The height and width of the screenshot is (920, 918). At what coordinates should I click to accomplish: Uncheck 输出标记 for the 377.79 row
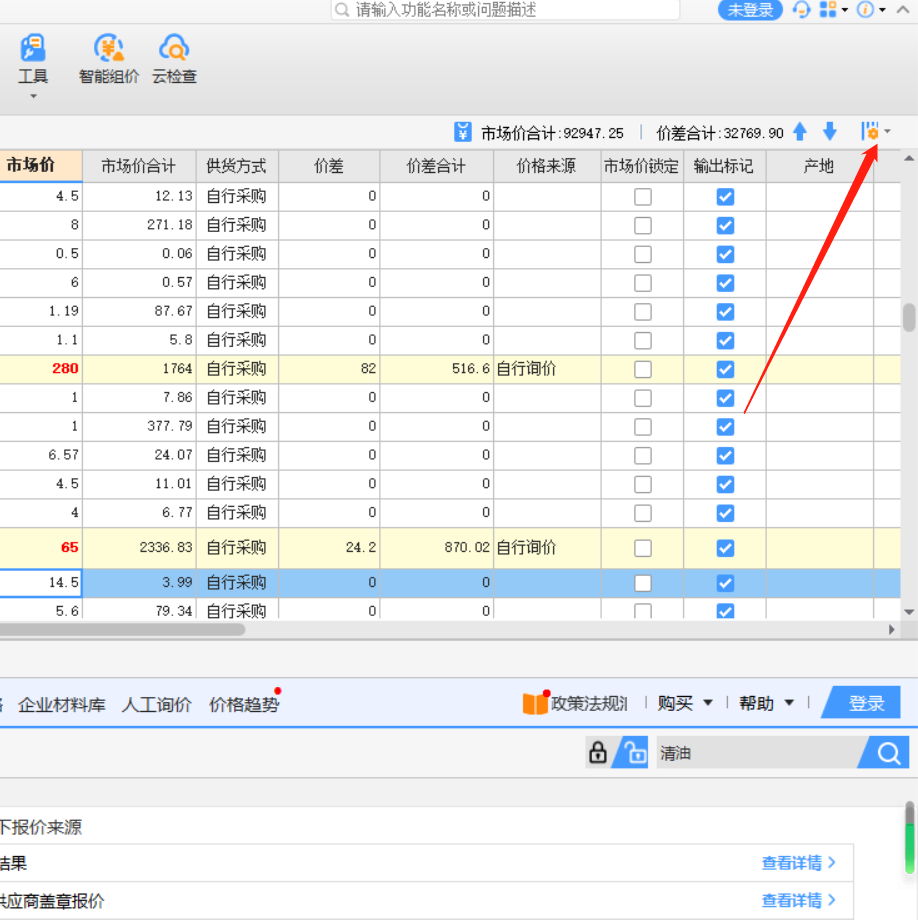pos(725,427)
